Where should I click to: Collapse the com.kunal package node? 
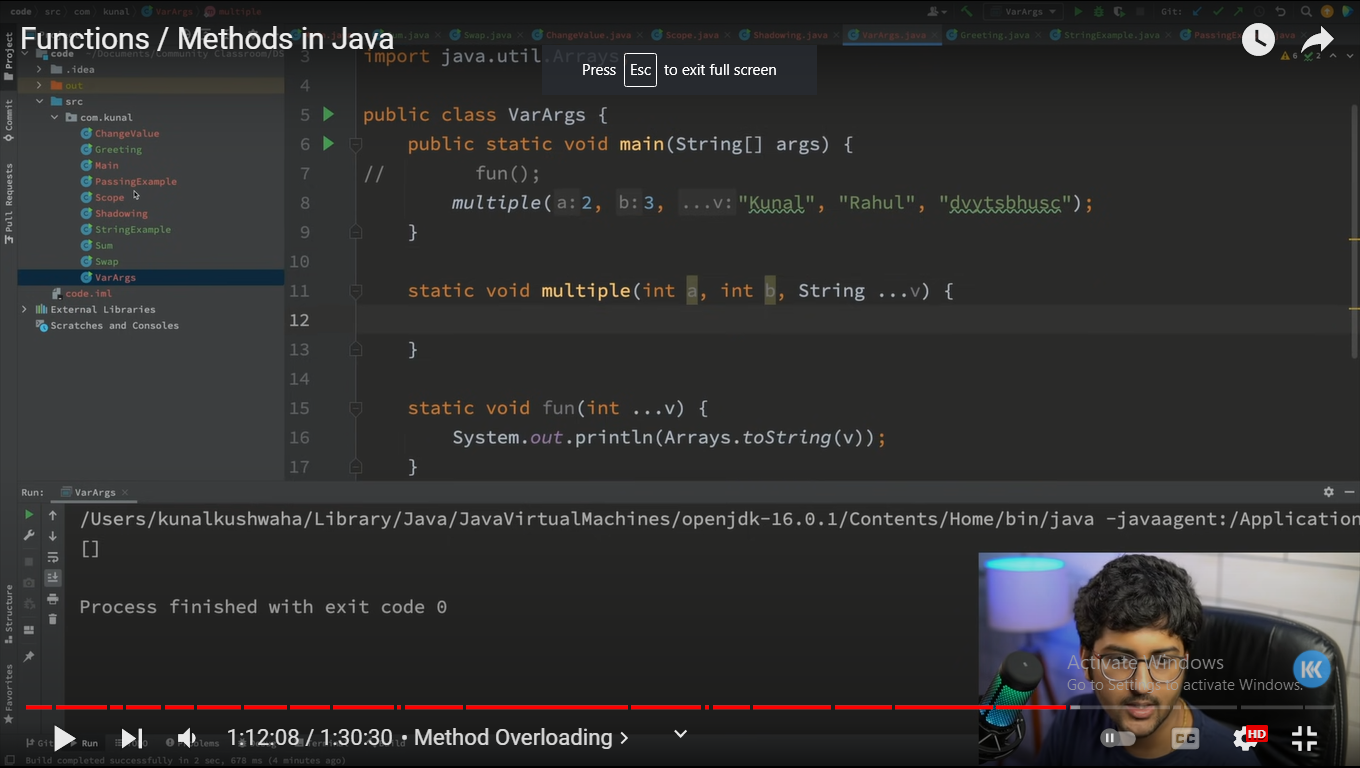point(55,117)
